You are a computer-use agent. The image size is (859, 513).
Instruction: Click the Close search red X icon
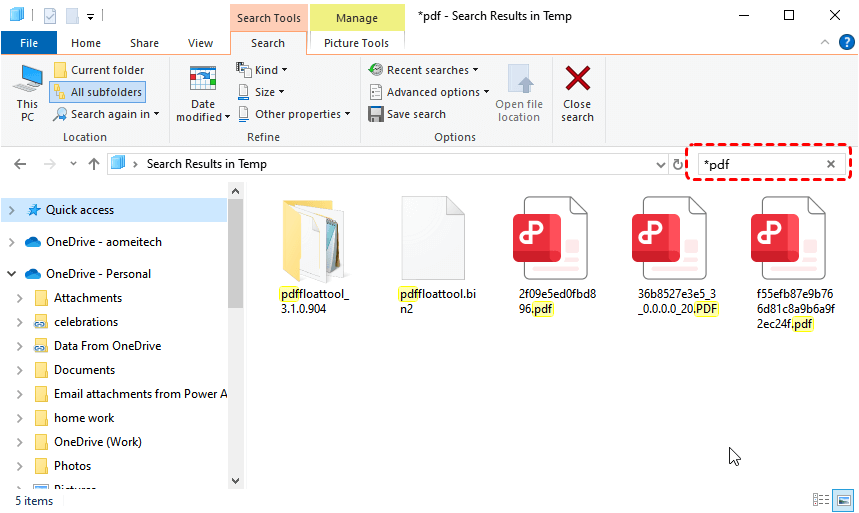(x=577, y=80)
